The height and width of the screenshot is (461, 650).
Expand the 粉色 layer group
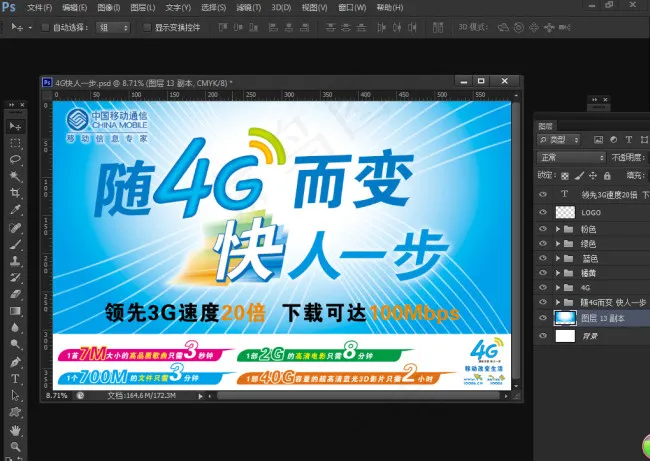tap(557, 229)
